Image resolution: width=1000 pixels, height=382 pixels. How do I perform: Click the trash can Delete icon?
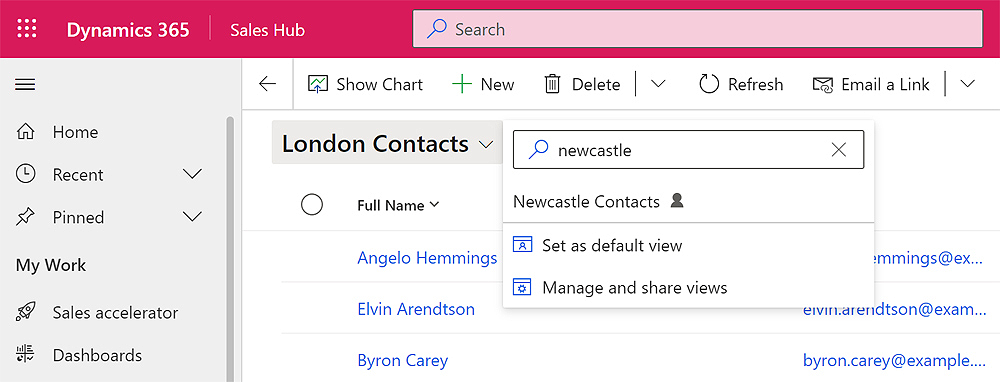coord(552,84)
